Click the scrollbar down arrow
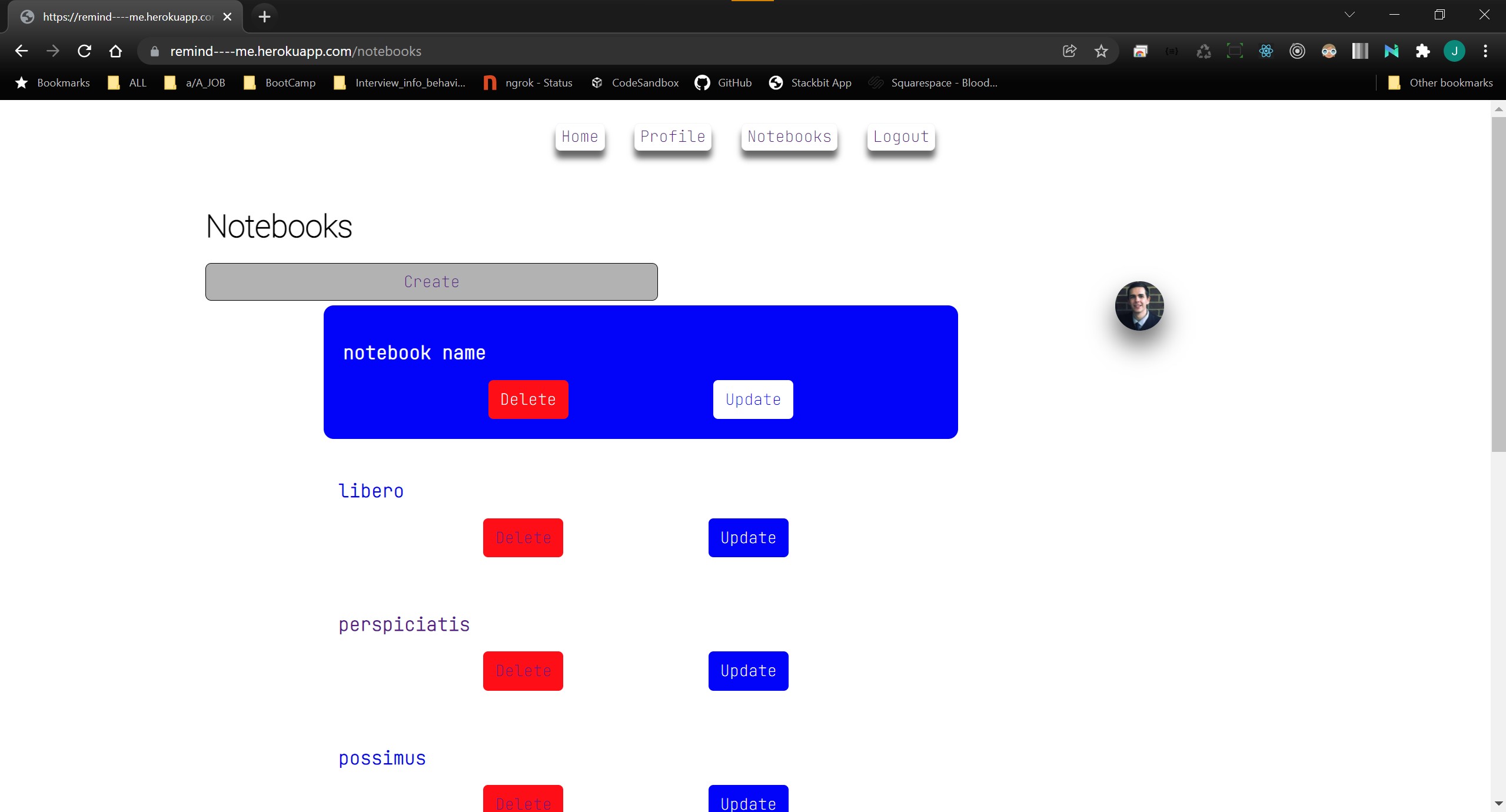Image resolution: width=1506 pixels, height=812 pixels. tap(1498, 803)
